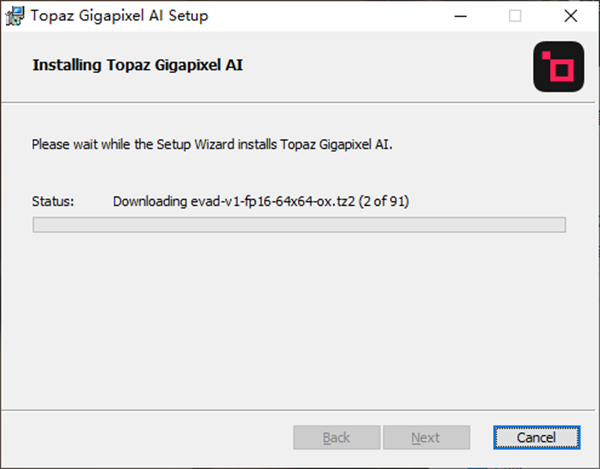Click empty footer area left of Back
This screenshot has height=469, width=600.
pos(150,437)
